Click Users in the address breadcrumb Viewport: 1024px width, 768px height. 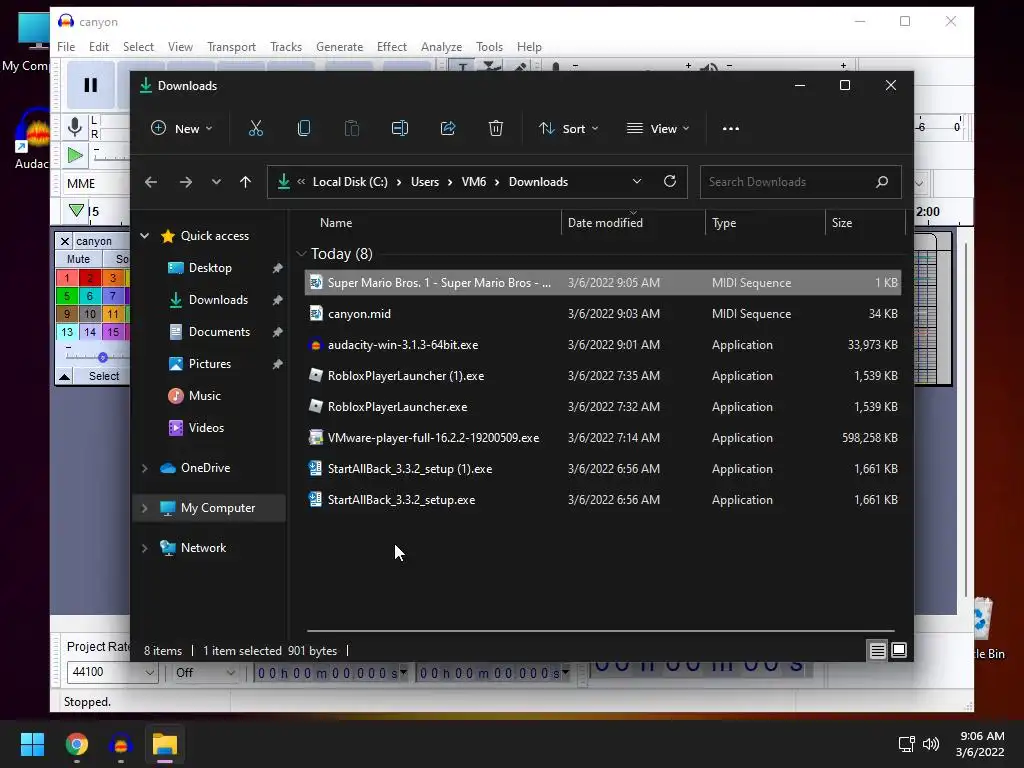click(424, 182)
